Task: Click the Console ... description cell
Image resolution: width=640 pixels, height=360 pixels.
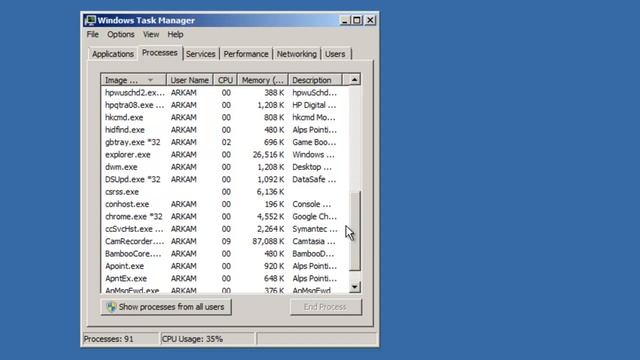Action: point(311,204)
